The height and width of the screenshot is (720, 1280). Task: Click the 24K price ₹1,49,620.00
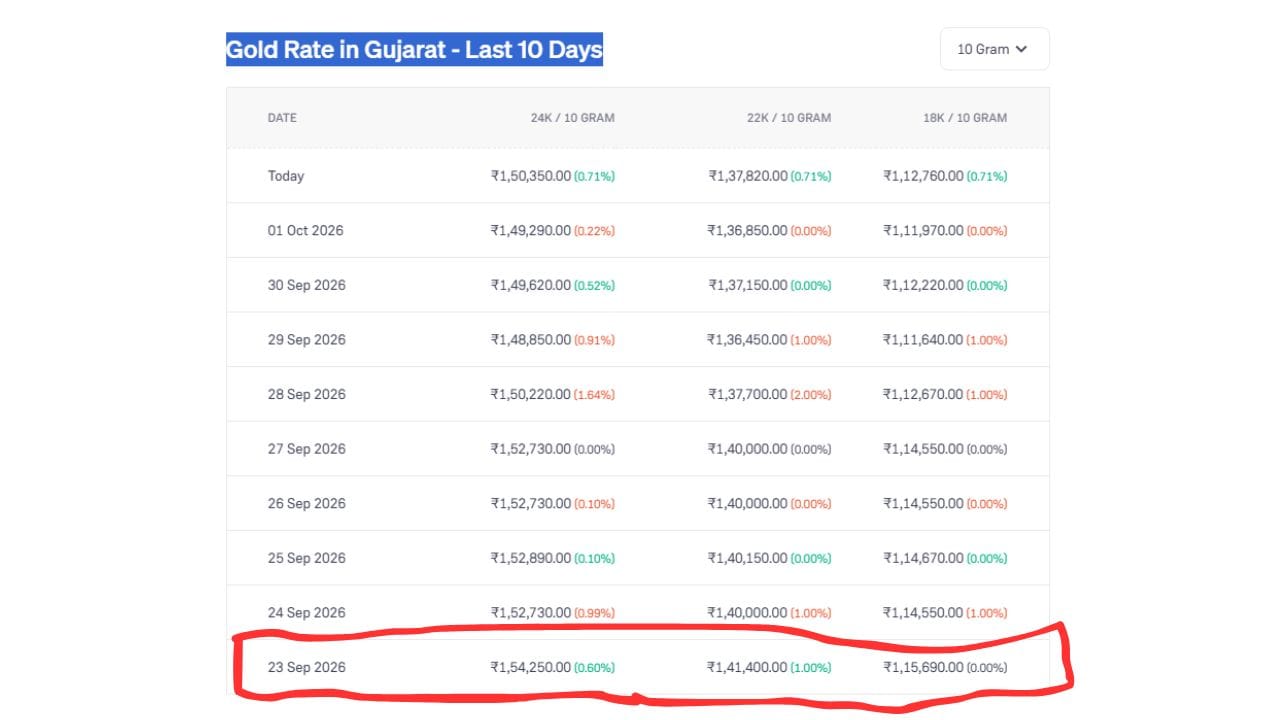[531, 285]
